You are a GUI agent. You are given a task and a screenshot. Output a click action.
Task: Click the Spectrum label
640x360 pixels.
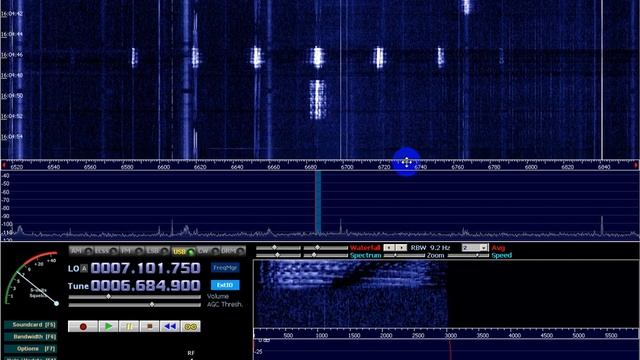pos(366,256)
